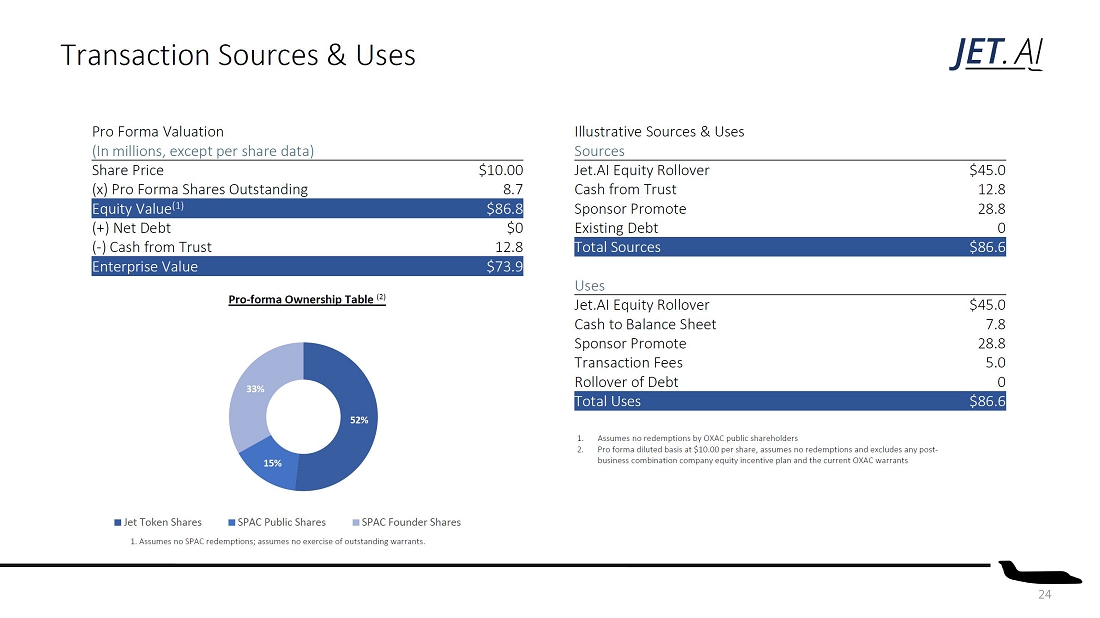Click the Transaction Sources & Uses title
The image size is (1100, 618).
(238, 55)
